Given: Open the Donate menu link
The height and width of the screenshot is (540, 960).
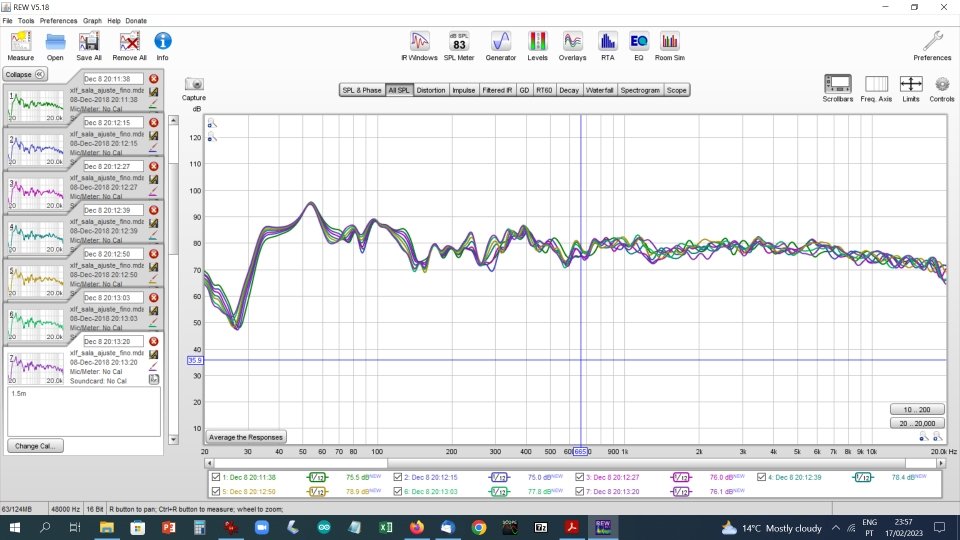Looking at the screenshot, I should [x=136, y=21].
